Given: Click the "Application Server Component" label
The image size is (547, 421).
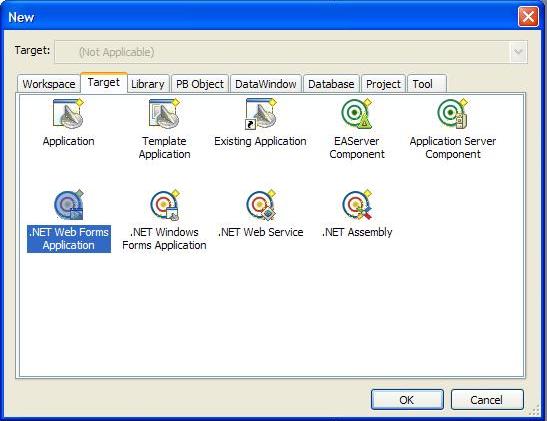Looking at the screenshot, I should click(x=453, y=148).
